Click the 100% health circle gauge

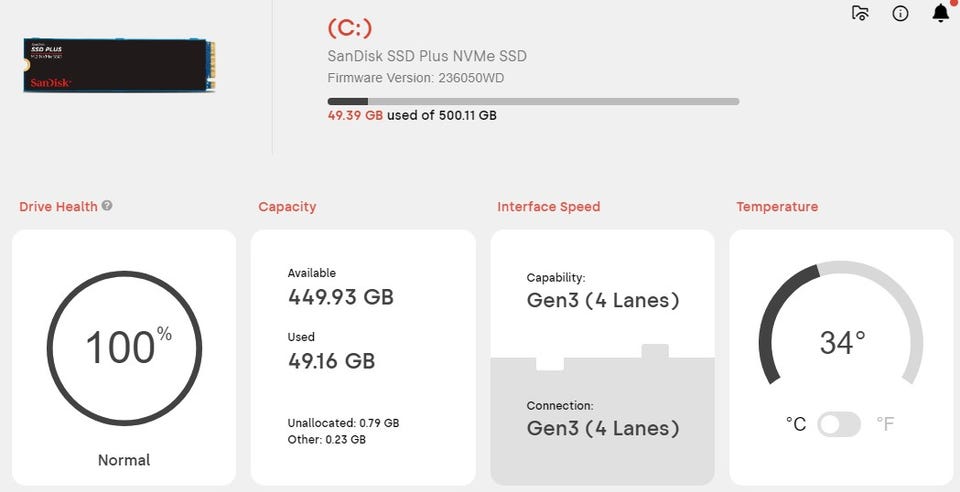(x=124, y=347)
